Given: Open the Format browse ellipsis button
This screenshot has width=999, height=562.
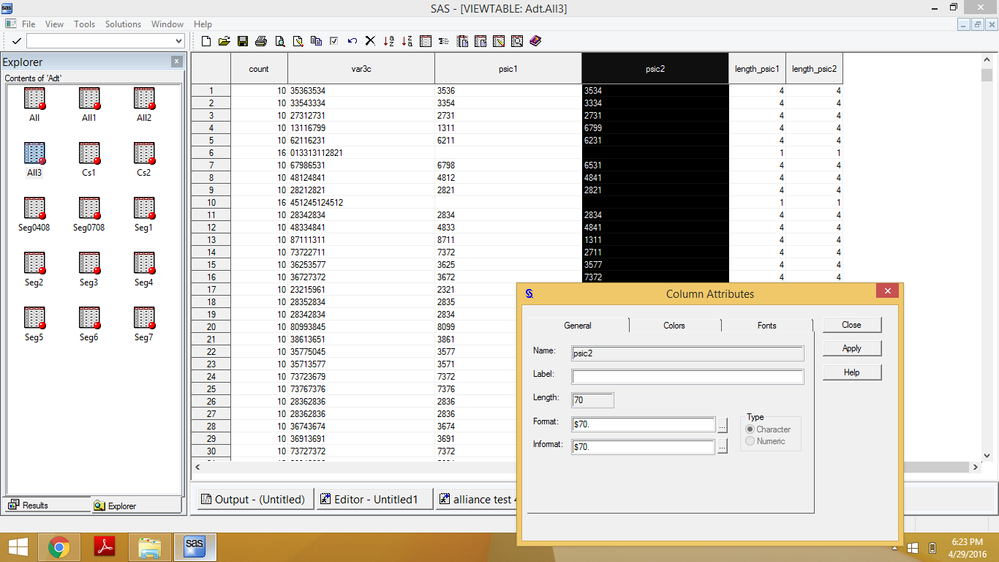Looking at the screenshot, I should point(724,425).
